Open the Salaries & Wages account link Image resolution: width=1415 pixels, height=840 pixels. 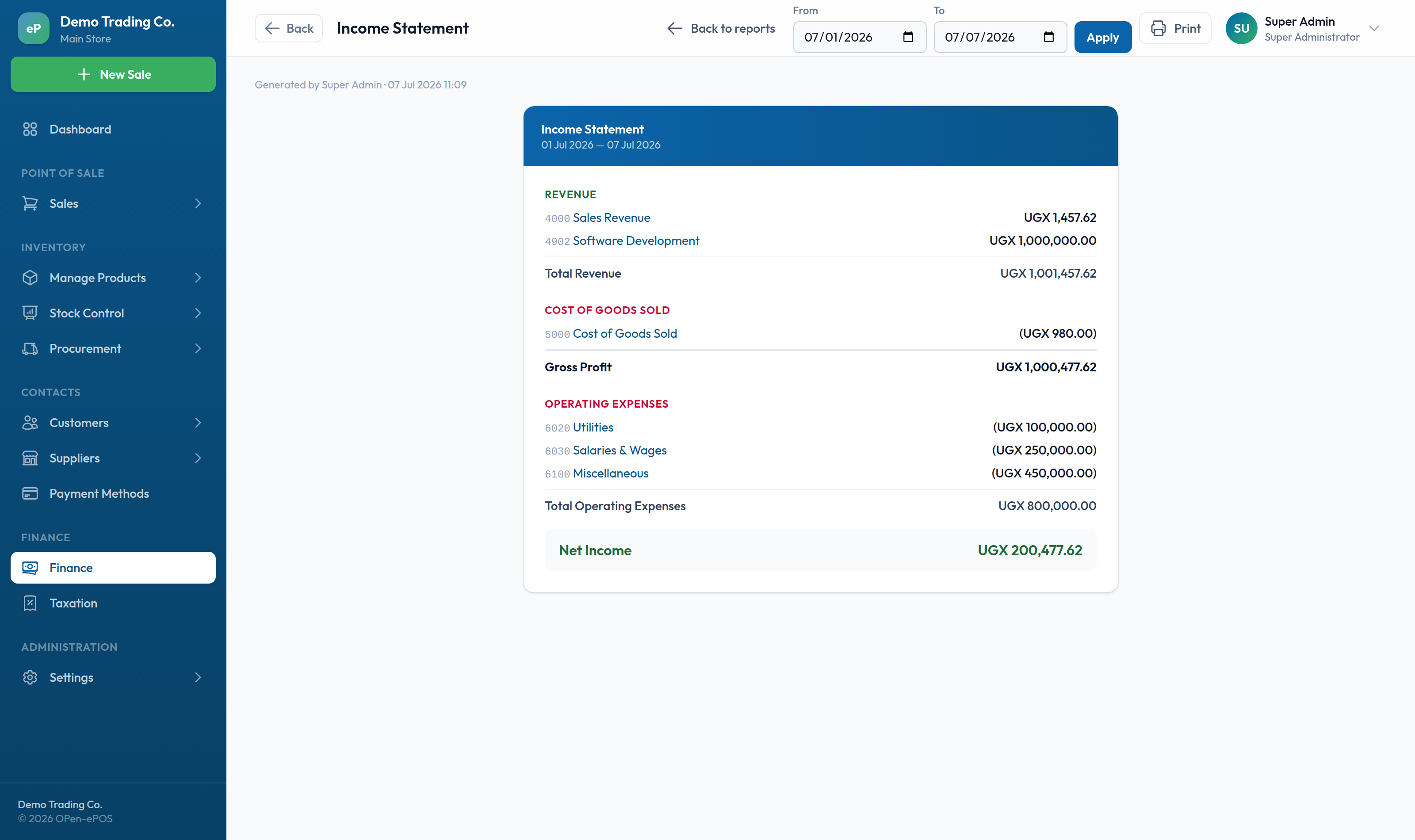(x=620, y=450)
